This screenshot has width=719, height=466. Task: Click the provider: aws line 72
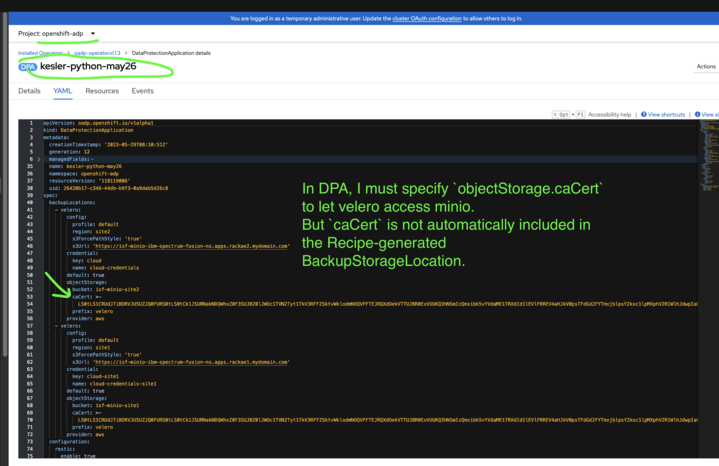(x=85, y=434)
